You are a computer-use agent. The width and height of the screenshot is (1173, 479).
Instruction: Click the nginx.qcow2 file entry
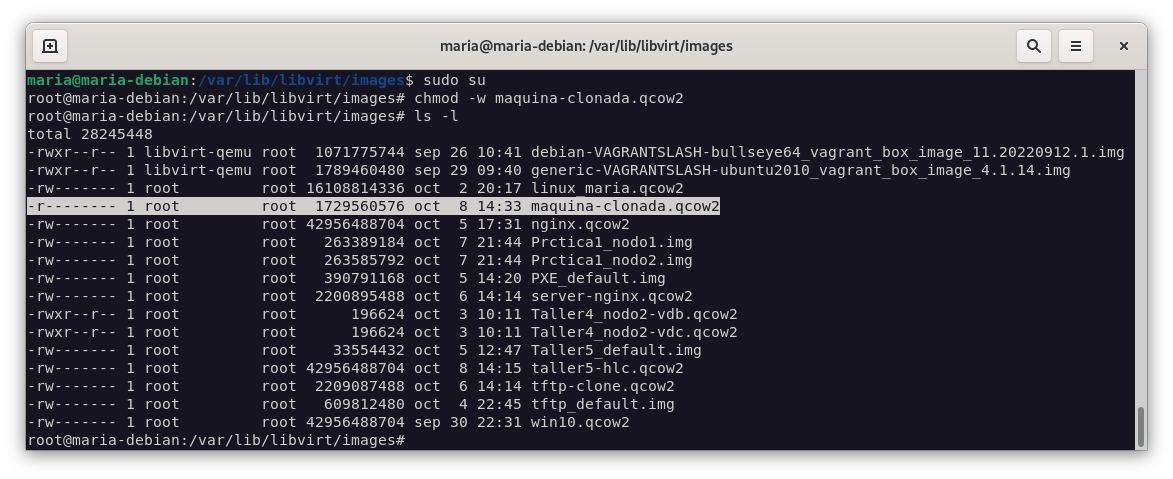pos(580,224)
